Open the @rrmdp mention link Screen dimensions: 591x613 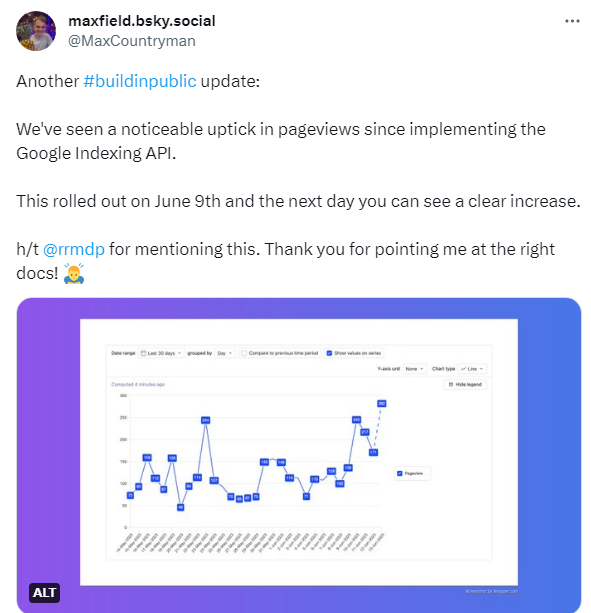click(74, 249)
